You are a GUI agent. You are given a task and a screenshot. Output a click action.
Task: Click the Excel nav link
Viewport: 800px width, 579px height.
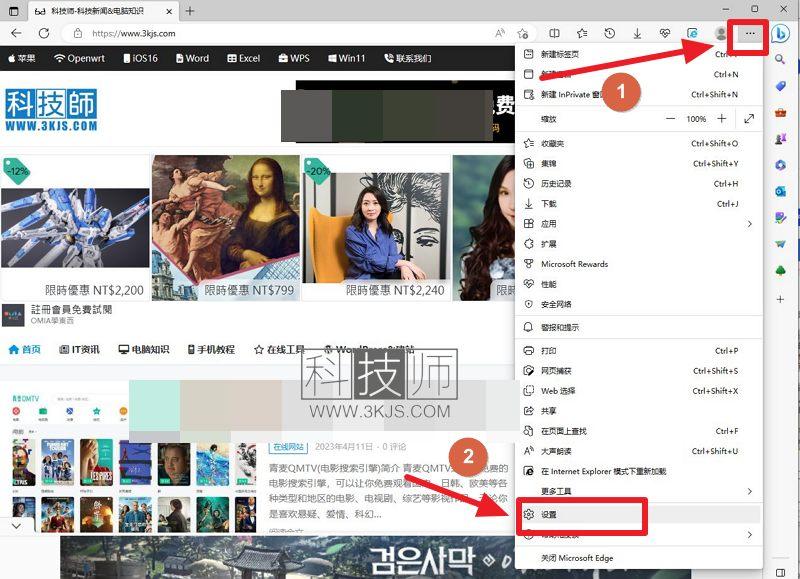click(x=244, y=58)
